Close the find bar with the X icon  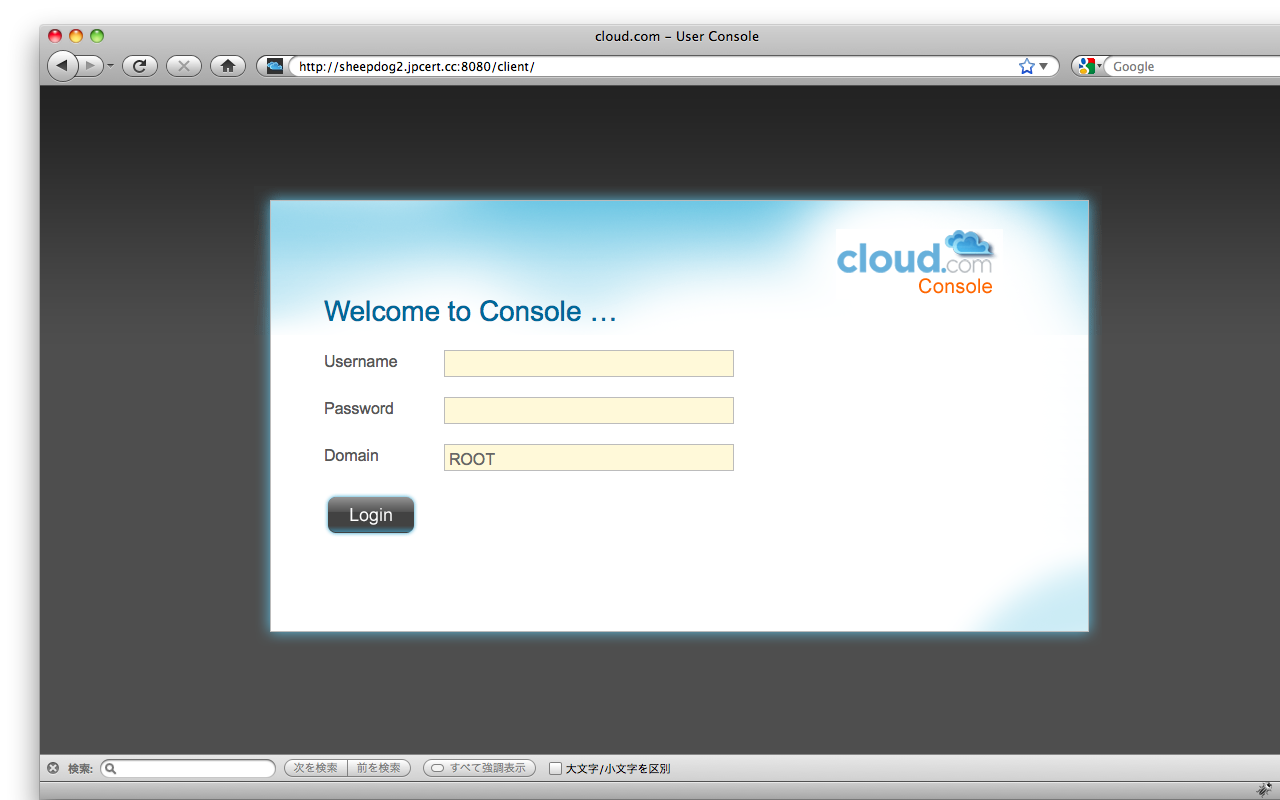[x=53, y=768]
